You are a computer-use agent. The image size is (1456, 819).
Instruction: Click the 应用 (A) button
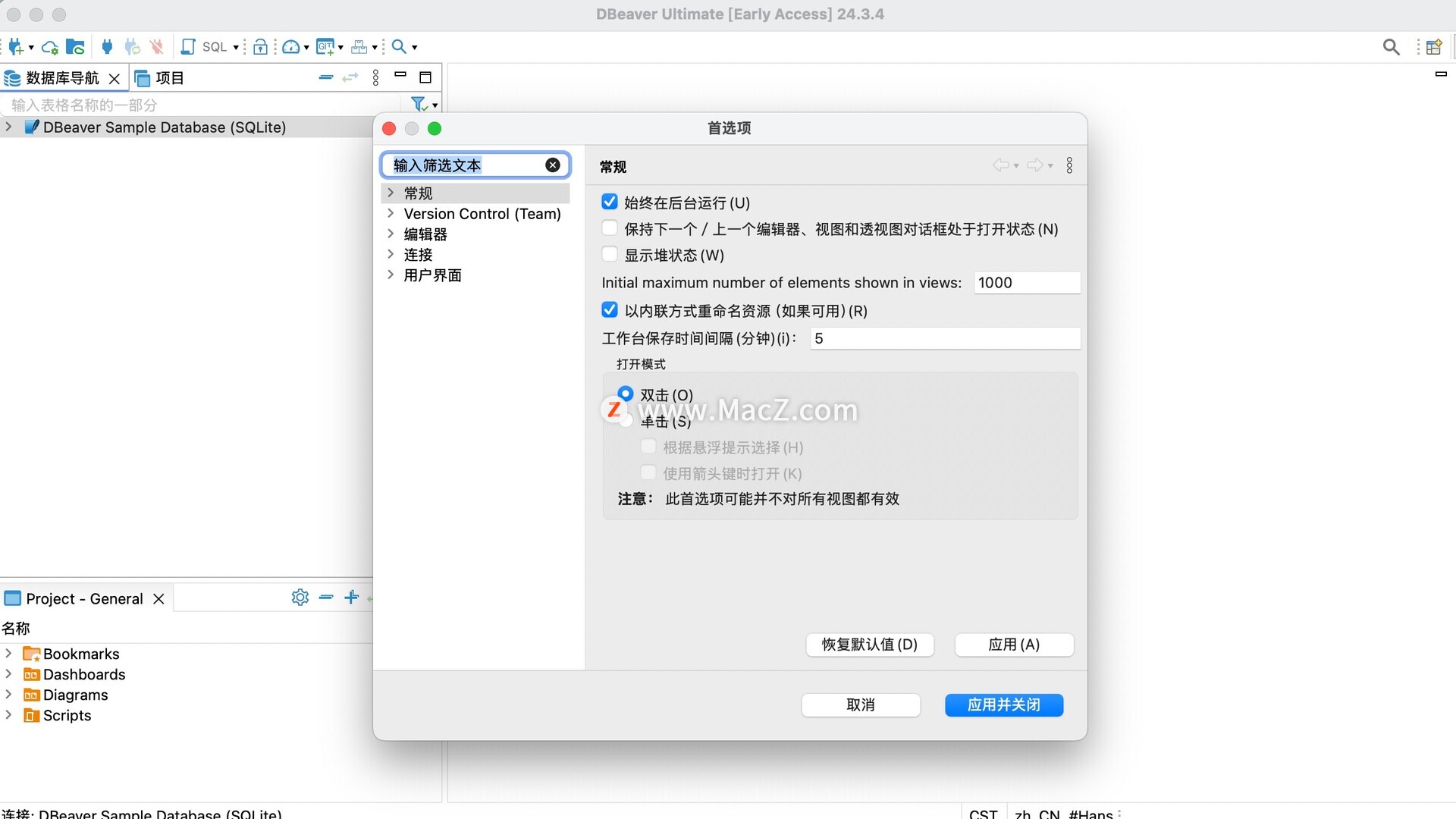click(x=1014, y=645)
